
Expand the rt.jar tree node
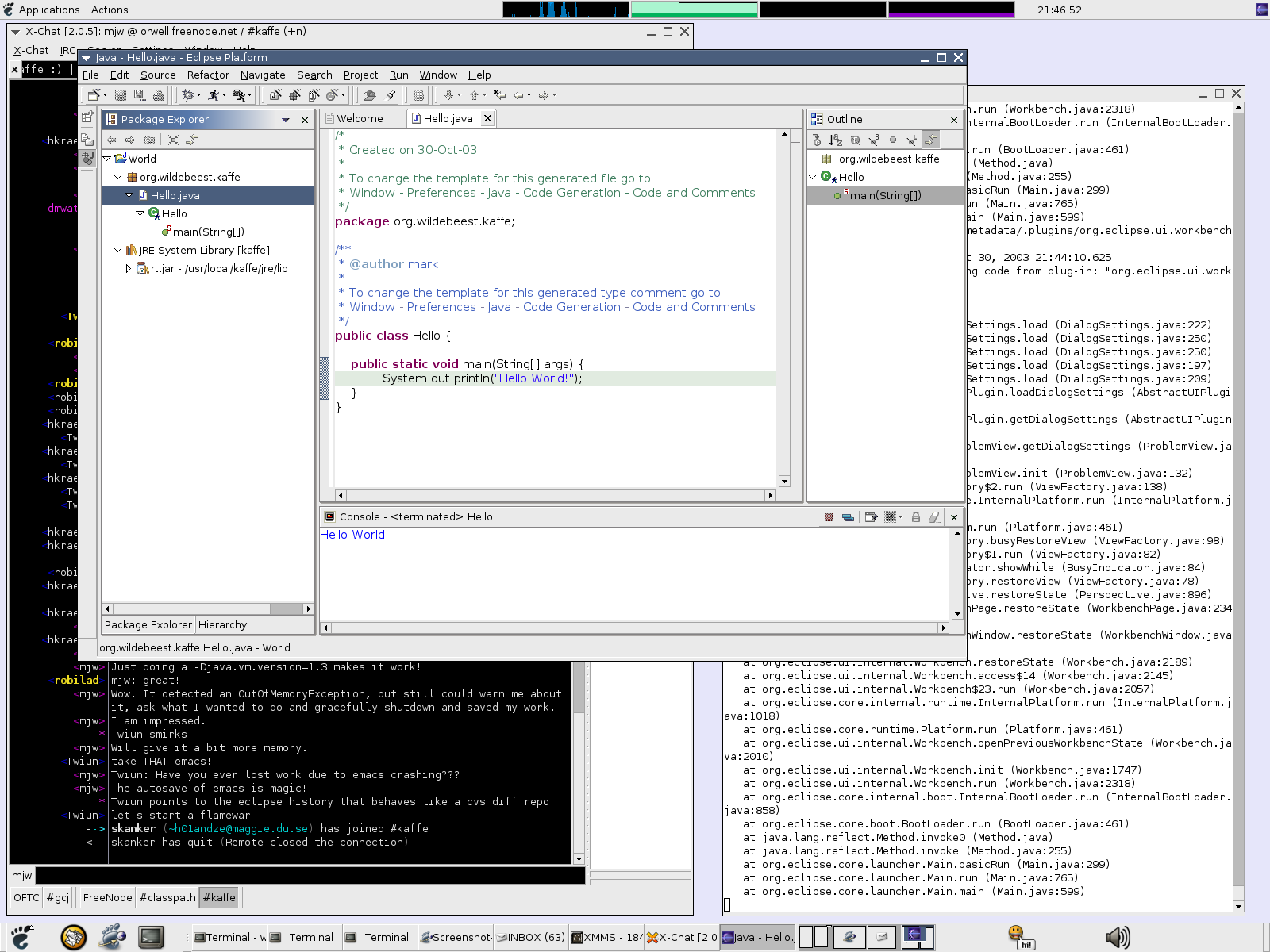pyautogui.click(x=129, y=268)
